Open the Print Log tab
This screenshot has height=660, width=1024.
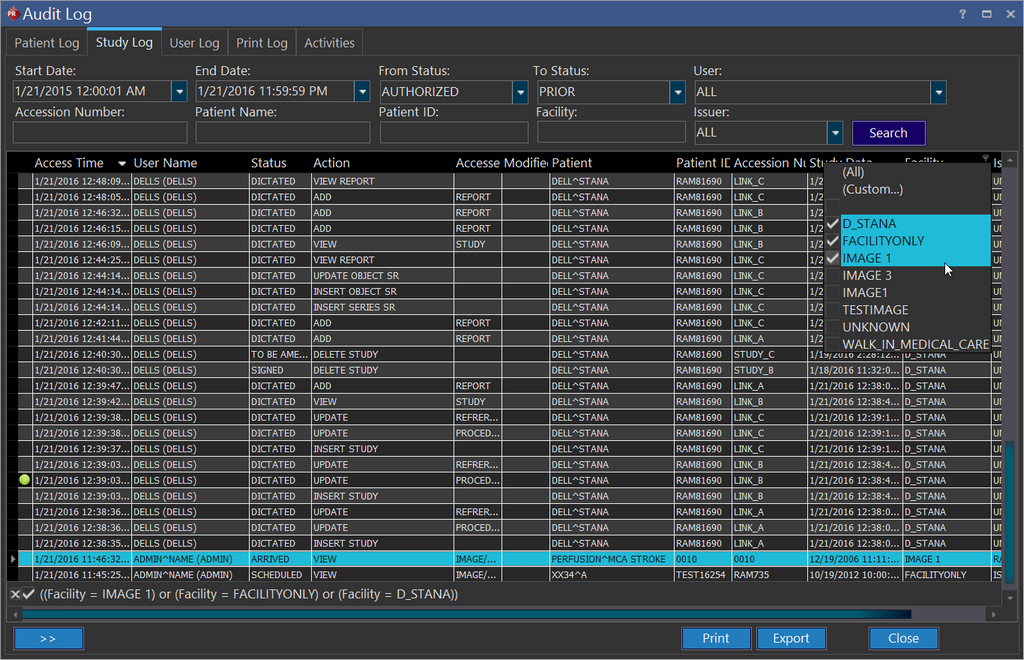click(x=262, y=43)
